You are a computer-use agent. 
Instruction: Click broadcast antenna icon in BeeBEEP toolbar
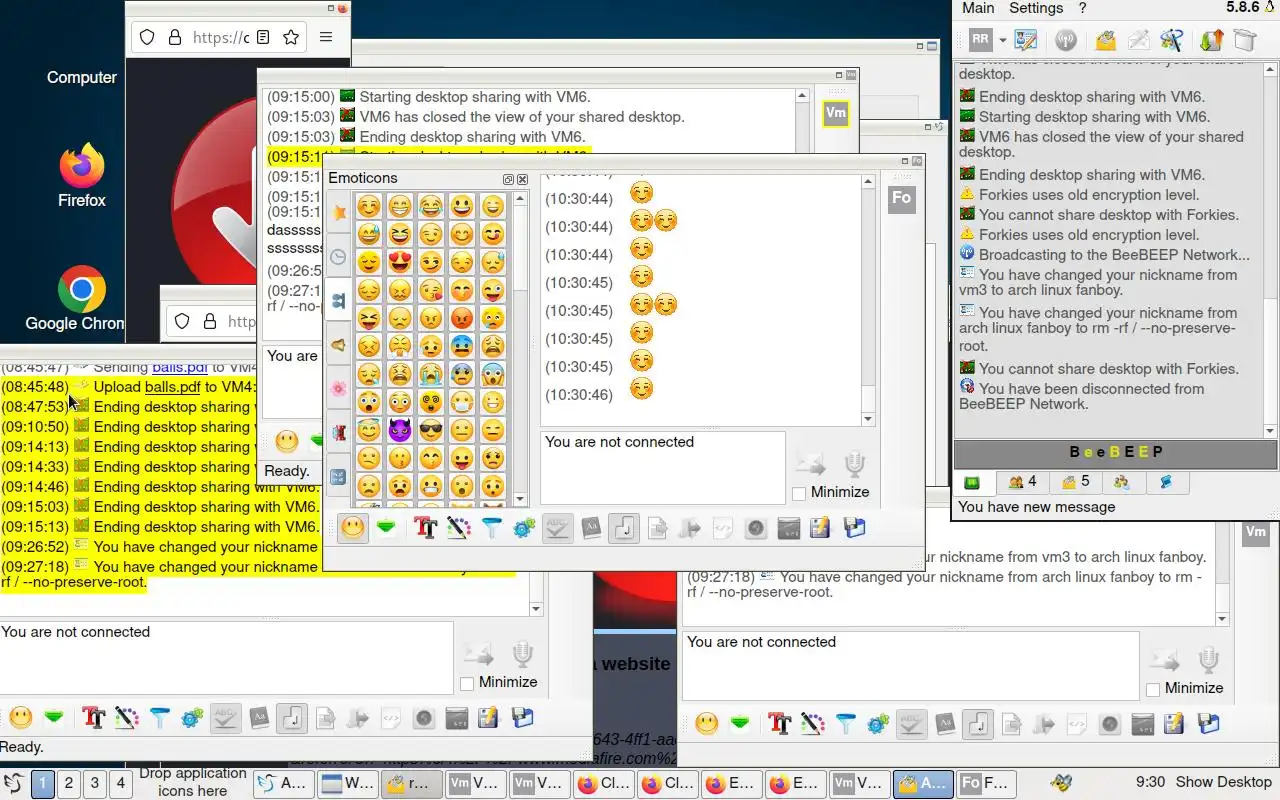tap(1066, 40)
